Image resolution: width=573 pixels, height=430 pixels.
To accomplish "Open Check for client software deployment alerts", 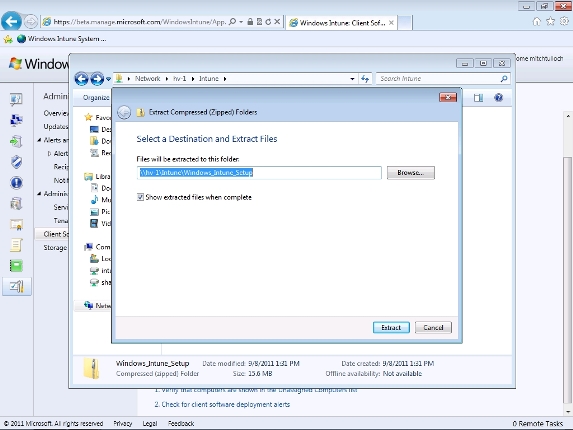I will click(226, 404).
